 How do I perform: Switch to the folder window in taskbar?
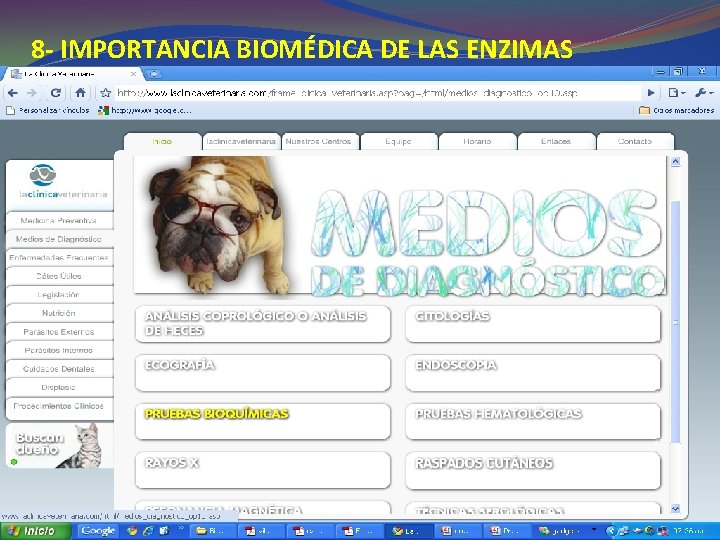[213, 531]
